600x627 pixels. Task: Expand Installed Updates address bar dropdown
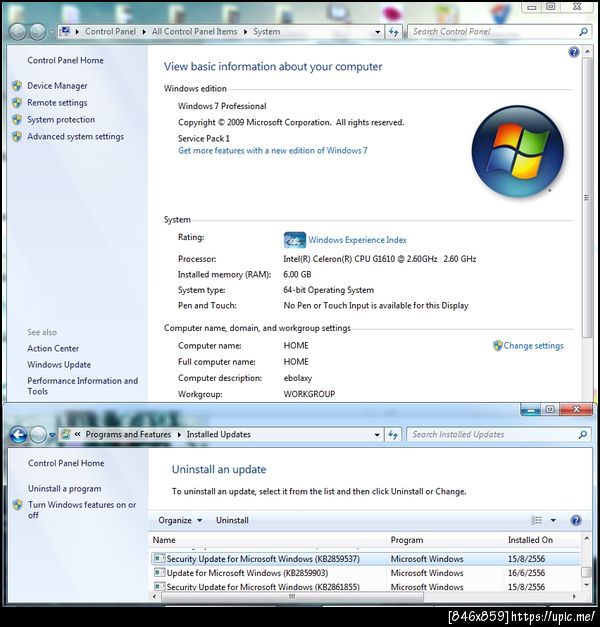tap(377, 435)
